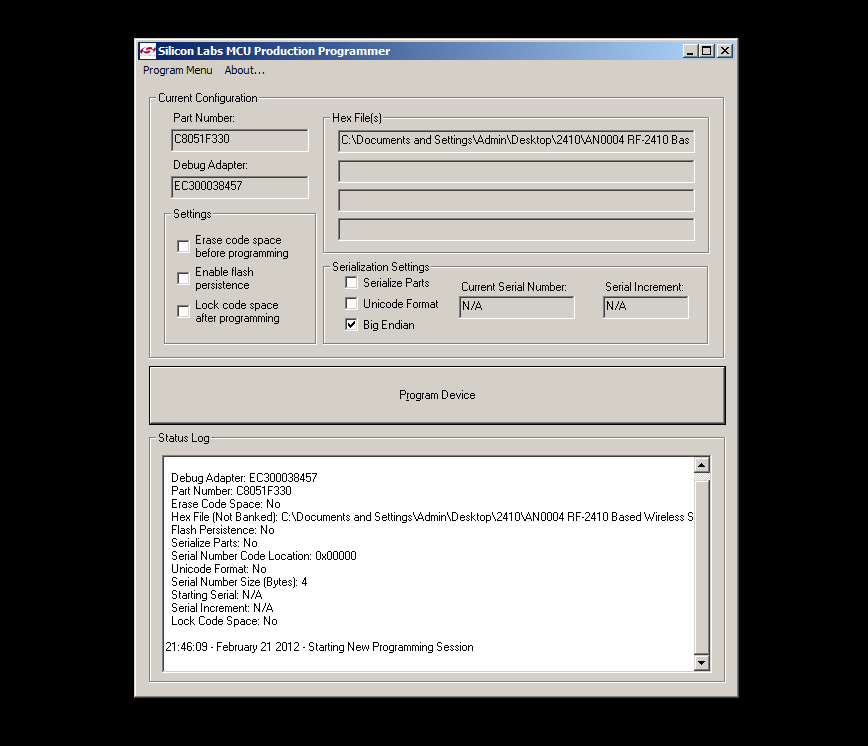The width and height of the screenshot is (868, 746).
Task: Open the About dialog
Action: click(244, 70)
